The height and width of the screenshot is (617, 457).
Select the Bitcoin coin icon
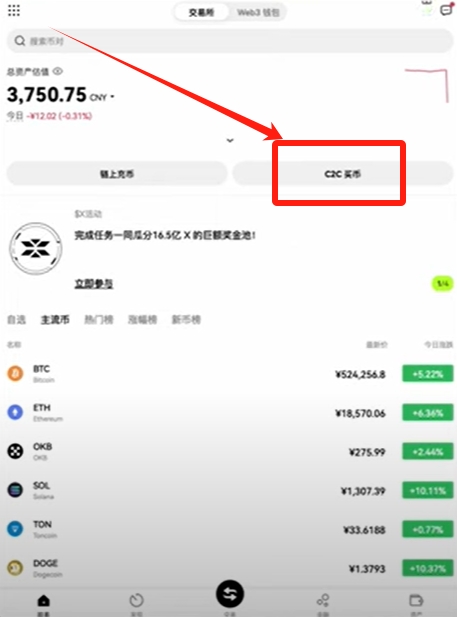pos(15,373)
